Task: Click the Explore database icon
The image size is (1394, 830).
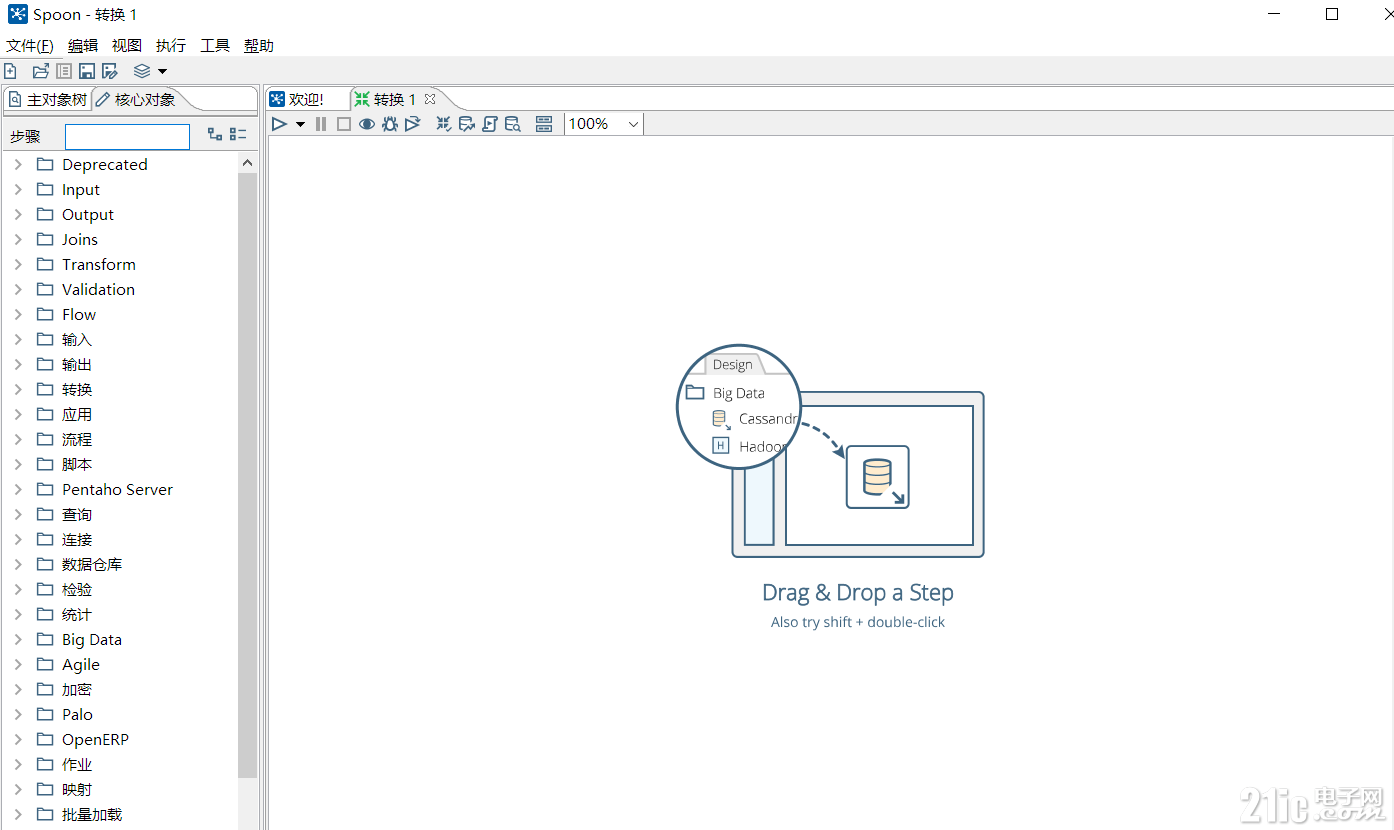Action: click(x=513, y=124)
